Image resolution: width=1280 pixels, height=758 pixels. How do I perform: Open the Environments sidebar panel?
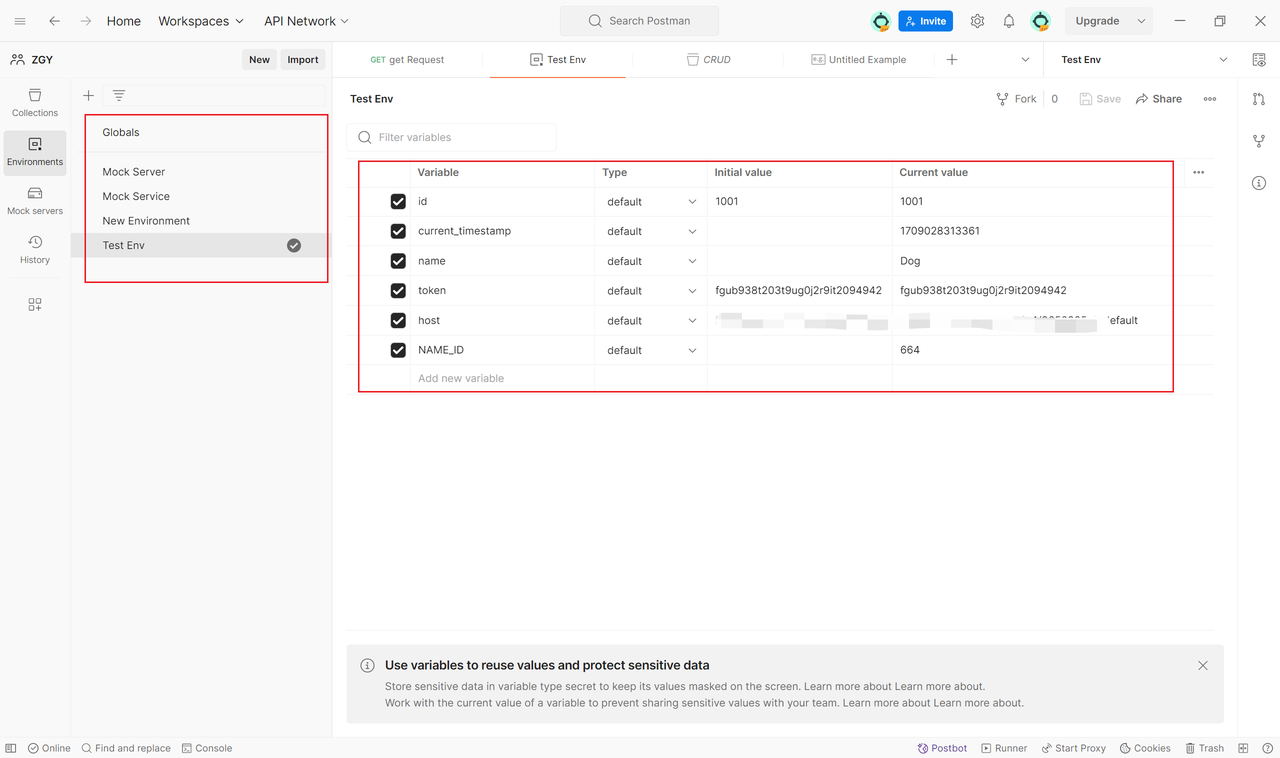click(x=35, y=152)
